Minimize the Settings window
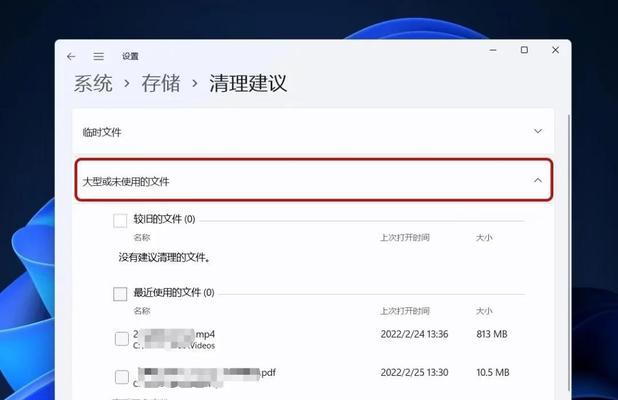Screen dimensions: 618x400 coord(493,50)
